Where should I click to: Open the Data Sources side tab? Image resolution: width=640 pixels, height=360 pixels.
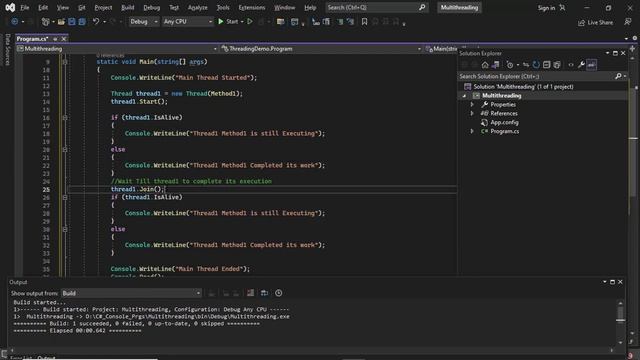(7, 50)
